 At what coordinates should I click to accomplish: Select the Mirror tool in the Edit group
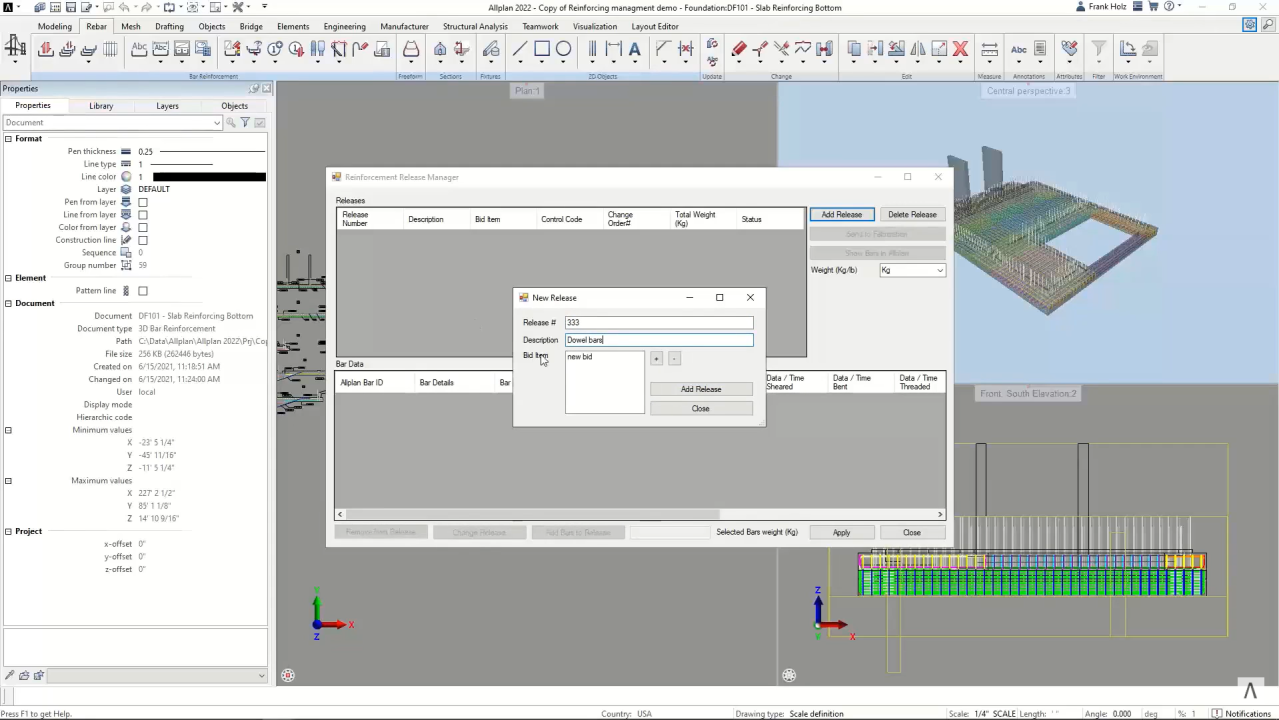(919, 49)
